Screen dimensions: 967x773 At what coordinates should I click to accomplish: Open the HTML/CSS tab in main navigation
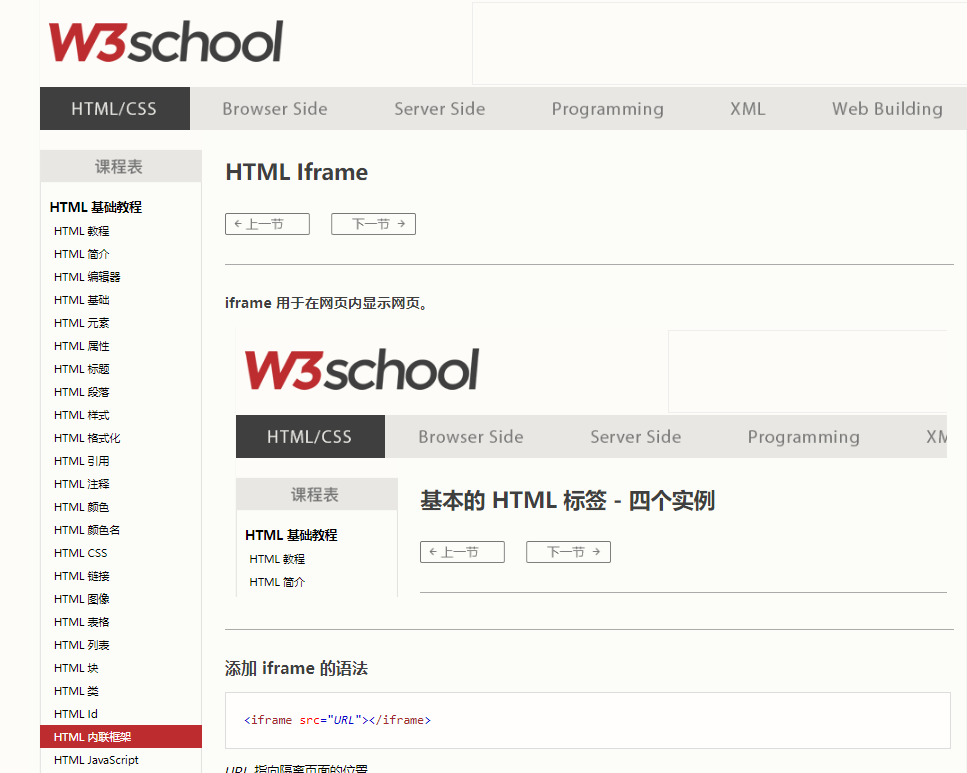(x=115, y=109)
